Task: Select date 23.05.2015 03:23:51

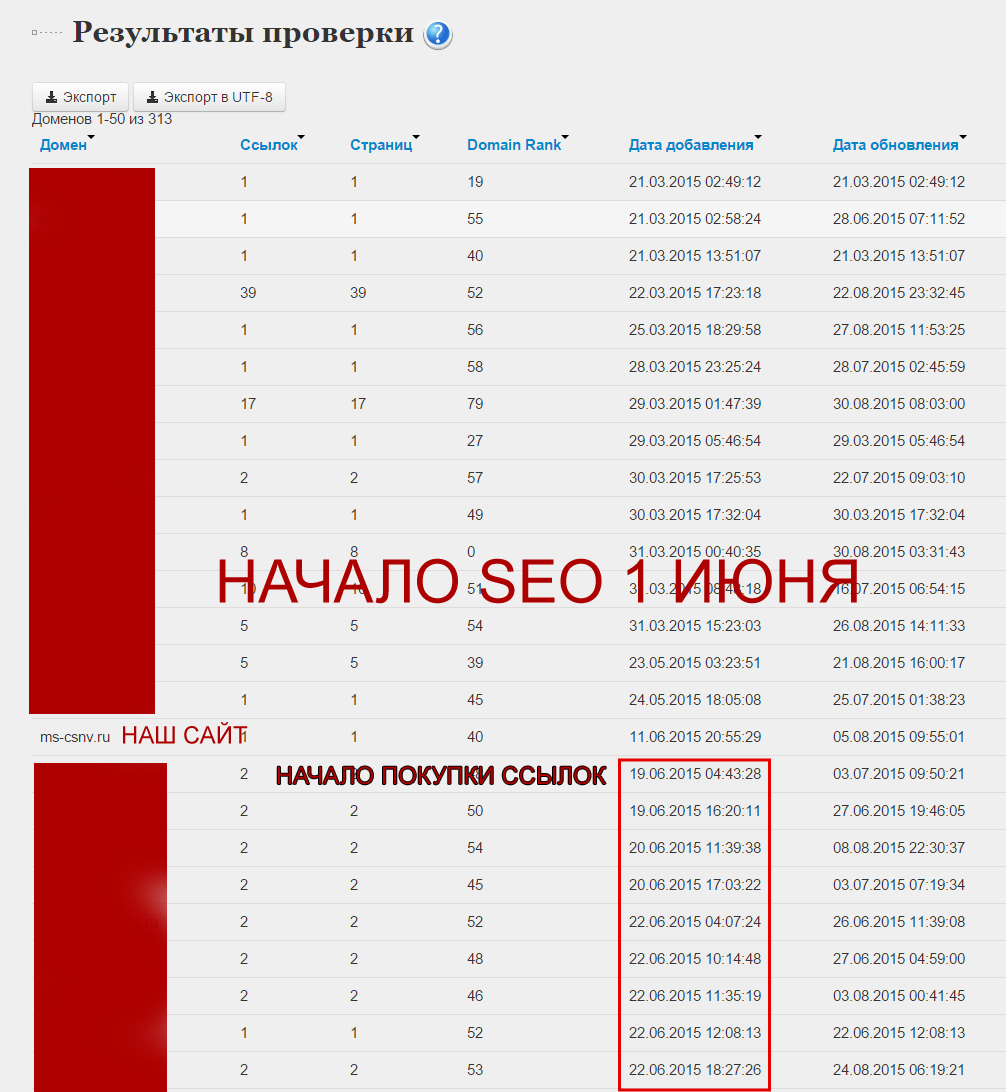Action: pos(695,663)
